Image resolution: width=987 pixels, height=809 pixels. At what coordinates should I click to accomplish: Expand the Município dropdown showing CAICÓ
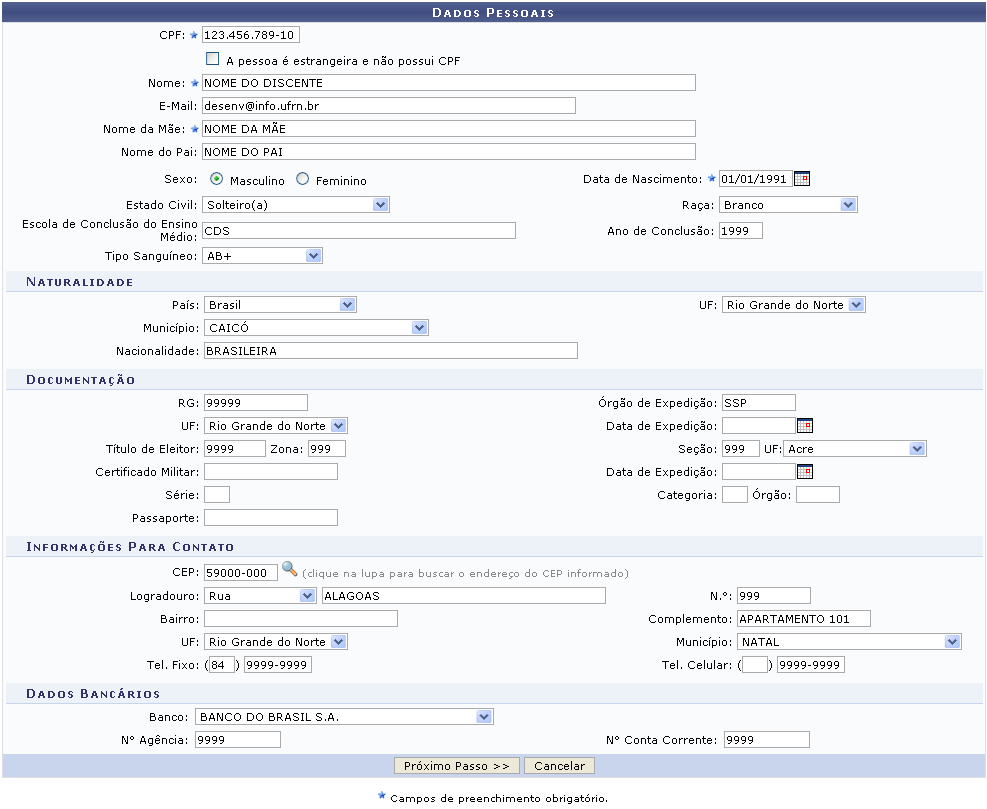(315, 328)
